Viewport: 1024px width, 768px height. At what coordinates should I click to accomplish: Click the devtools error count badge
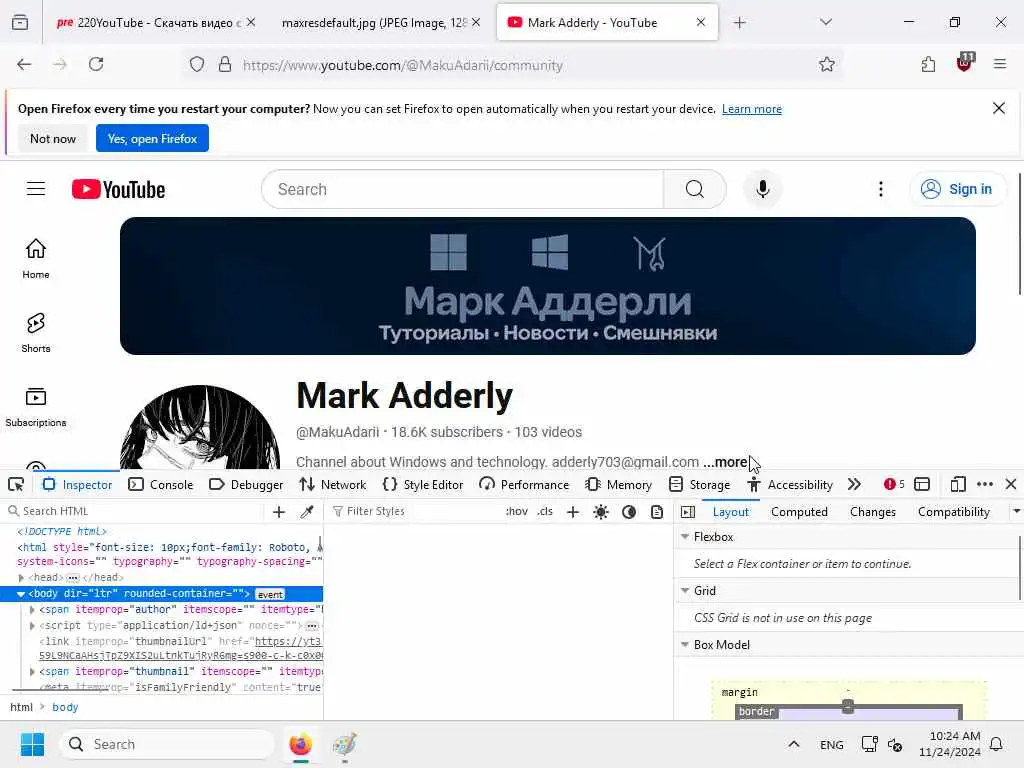click(894, 484)
